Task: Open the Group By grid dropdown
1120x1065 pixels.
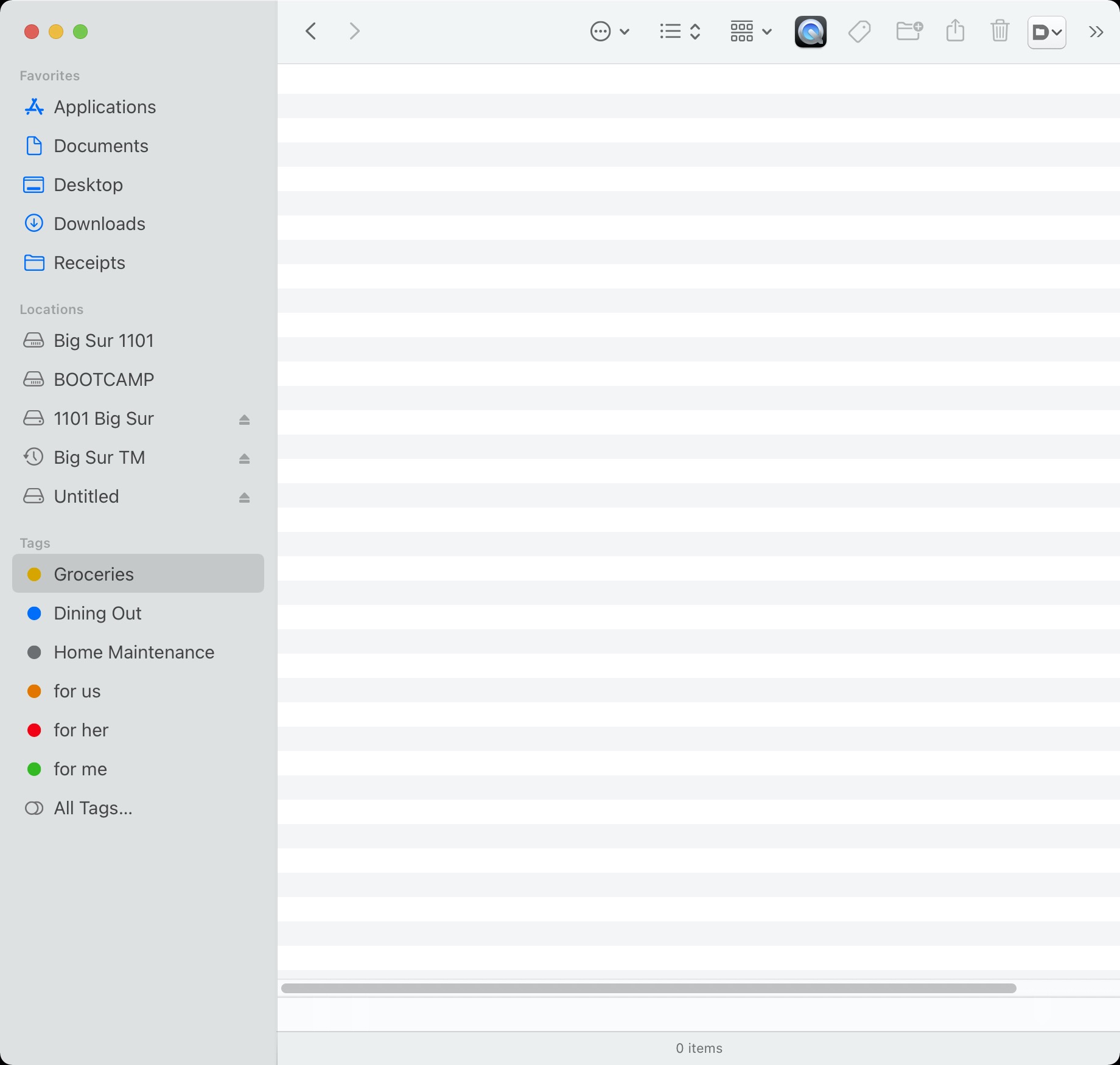Action: pyautogui.click(x=751, y=31)
